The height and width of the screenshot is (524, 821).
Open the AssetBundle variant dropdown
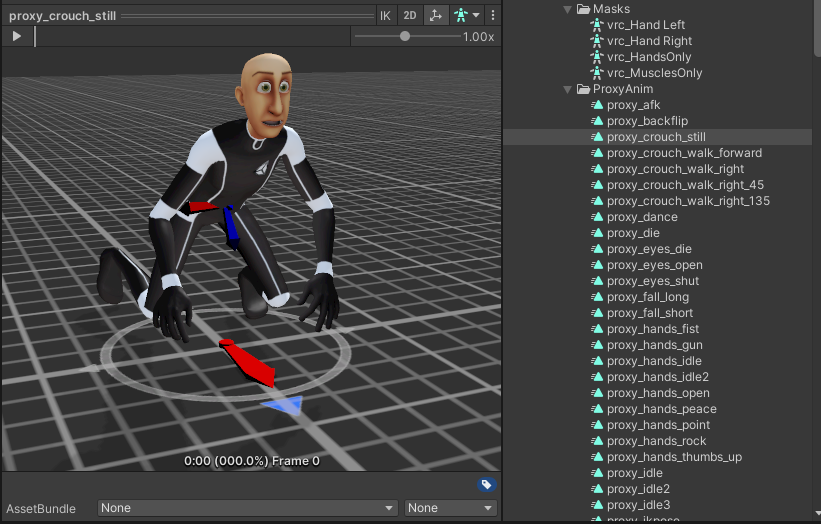pos(450,508)
